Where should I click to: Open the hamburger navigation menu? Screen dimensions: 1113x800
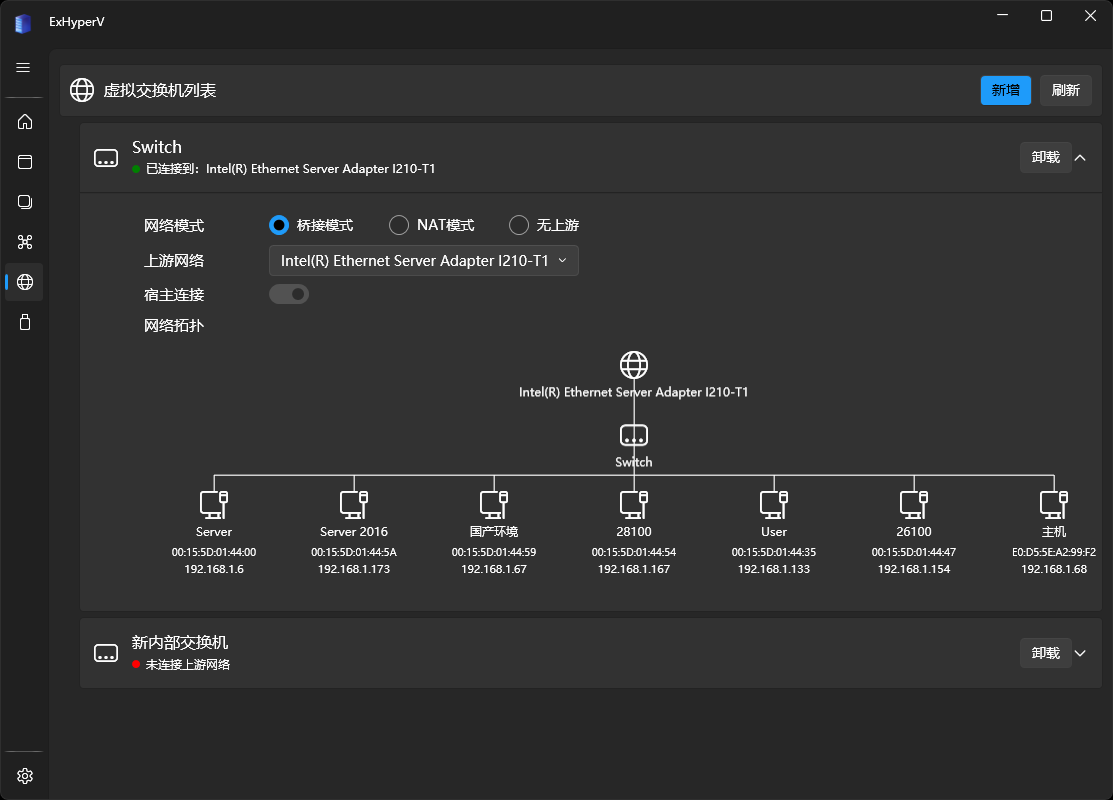(24, 67)
